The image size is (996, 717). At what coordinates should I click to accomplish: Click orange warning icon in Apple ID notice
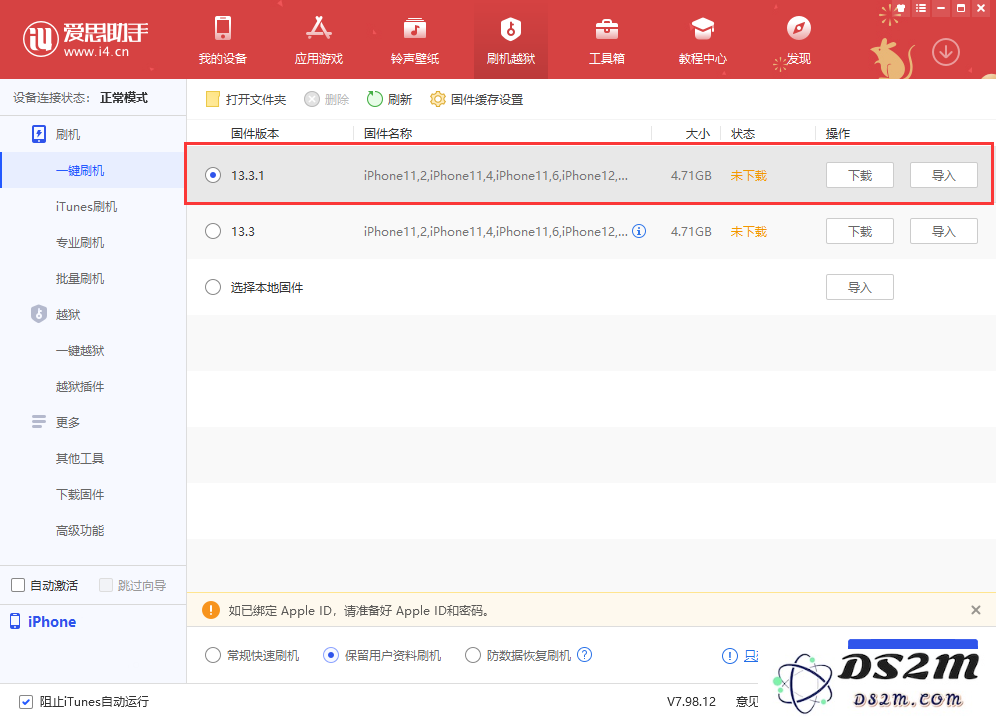click(211, 610)
